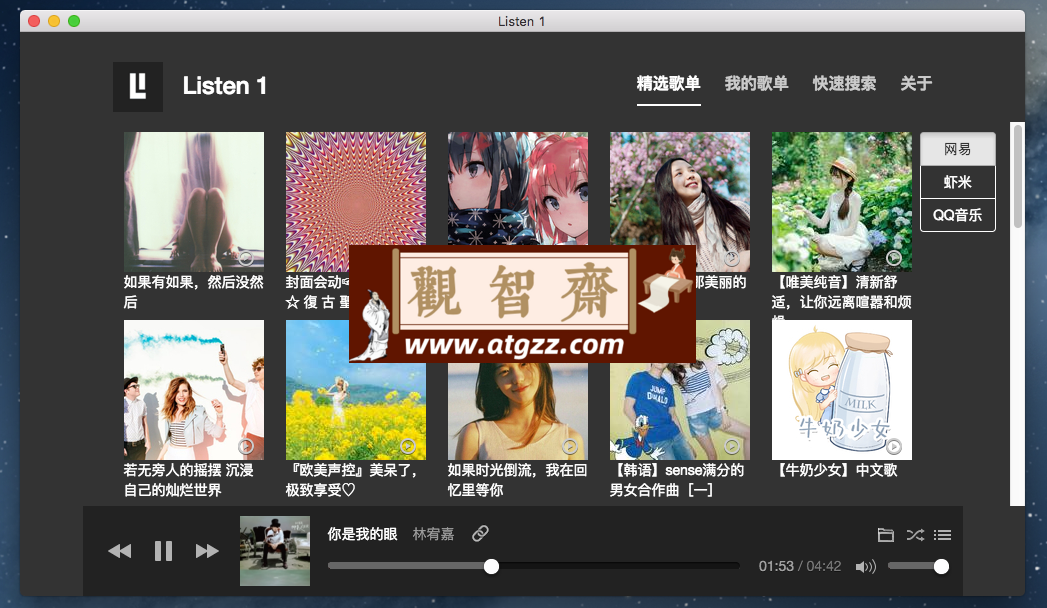Play the 若无旁人的摇摆 playlist via play icon
1047x608 pixels.
(x=246, y=446)
